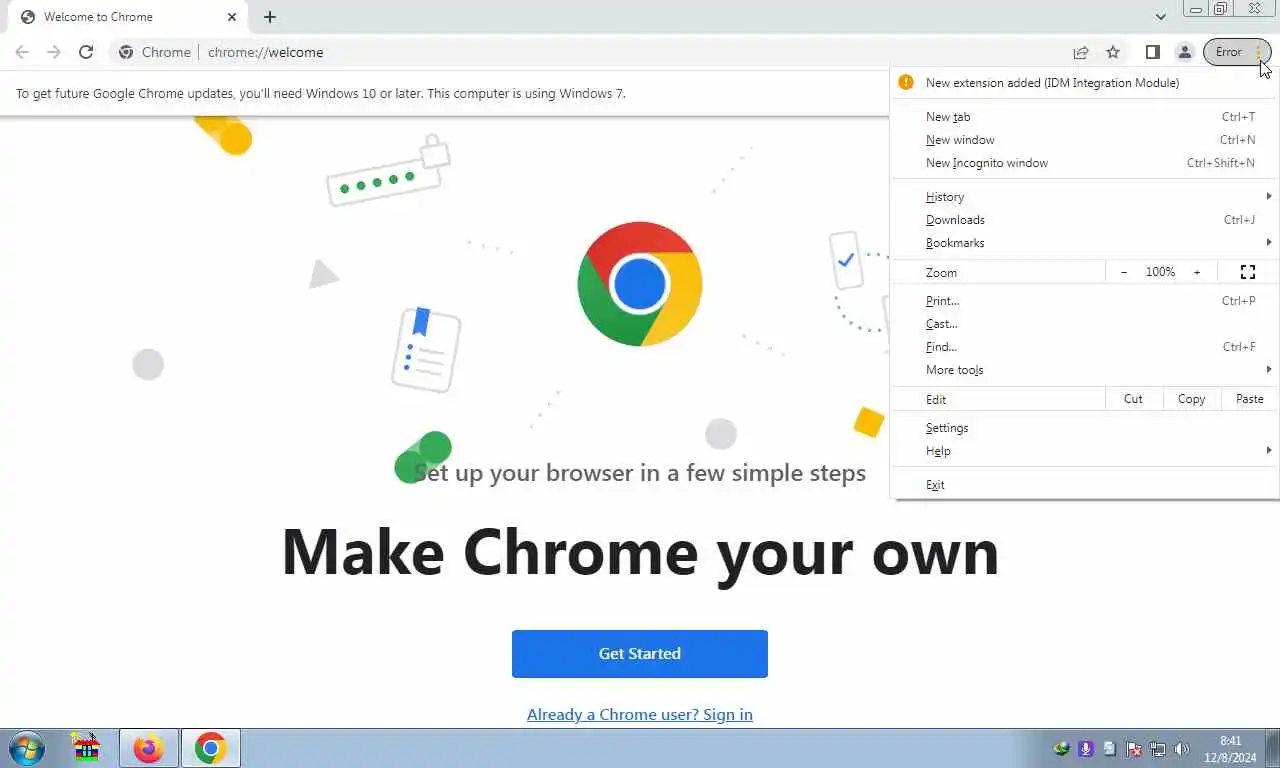Image resolution: width=1280 pixels, height=768 pixels.
Task: Expand the History submenu
Action: (x=1084, y=197)
